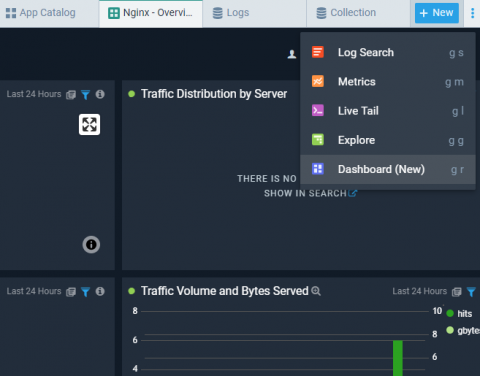Open the Collection tab

tap(358, 13)
